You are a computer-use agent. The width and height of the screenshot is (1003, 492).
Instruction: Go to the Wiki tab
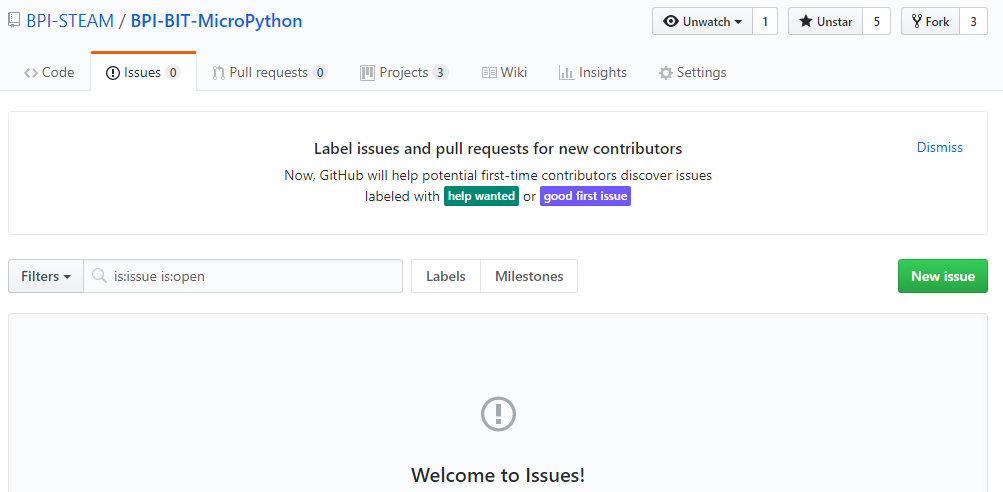tap(504, 72)
